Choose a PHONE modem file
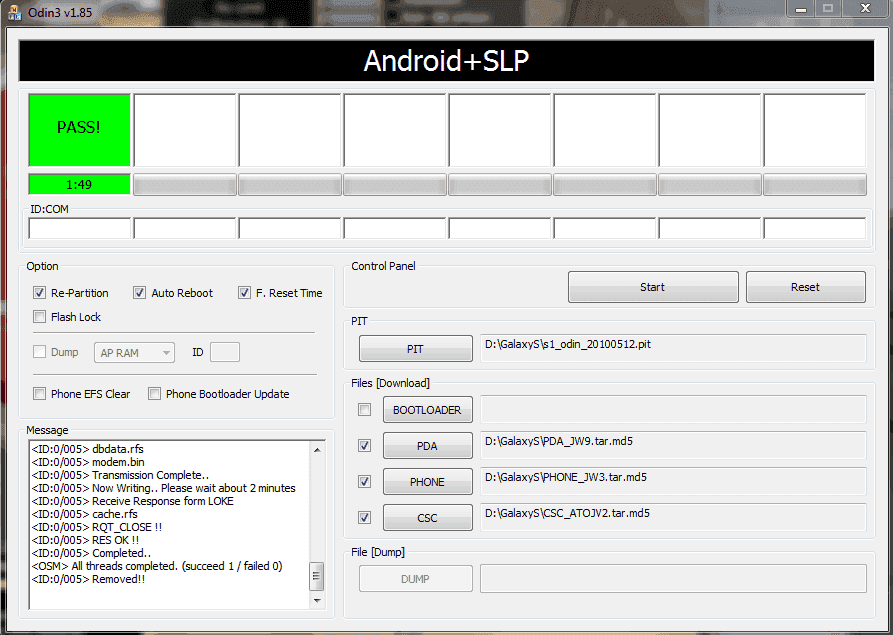Screen dimensions: 893x635 [x=428, y=481]
